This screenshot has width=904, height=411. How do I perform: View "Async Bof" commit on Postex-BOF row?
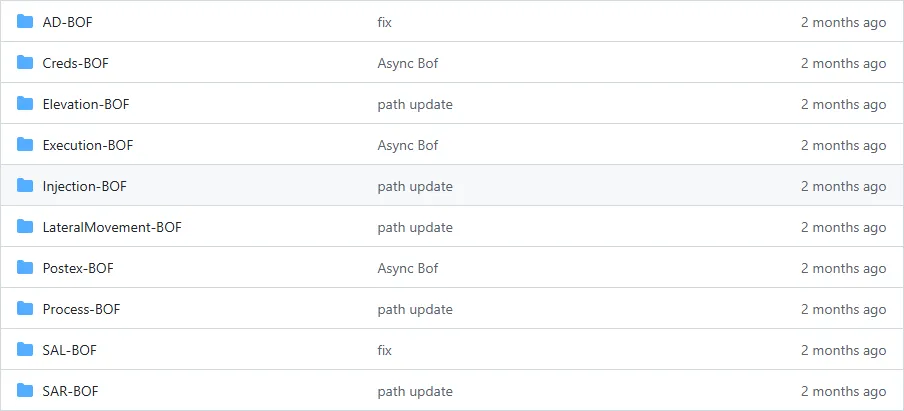pos(407,268)
